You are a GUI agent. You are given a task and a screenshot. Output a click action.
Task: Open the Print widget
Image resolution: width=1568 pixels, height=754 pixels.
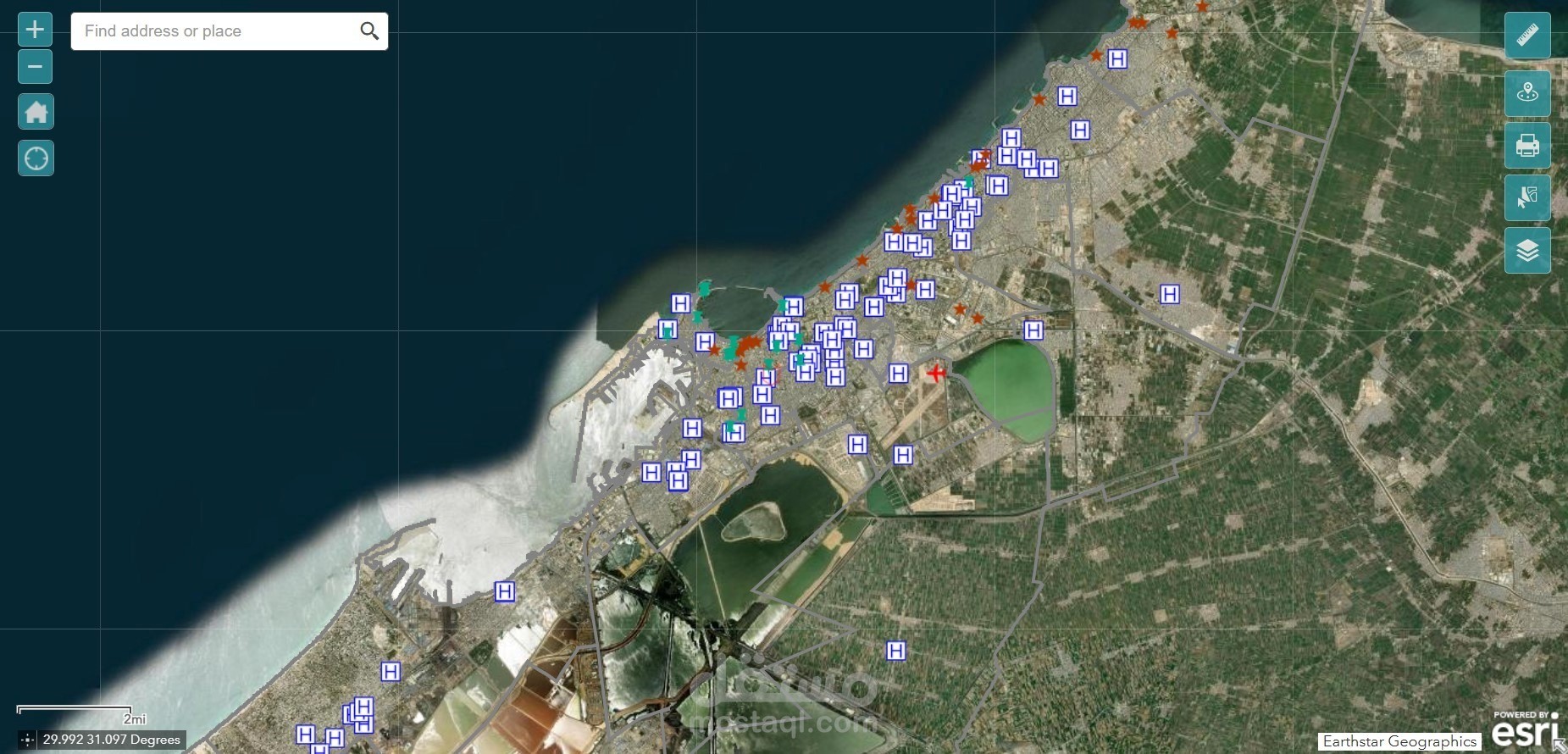1527,145
